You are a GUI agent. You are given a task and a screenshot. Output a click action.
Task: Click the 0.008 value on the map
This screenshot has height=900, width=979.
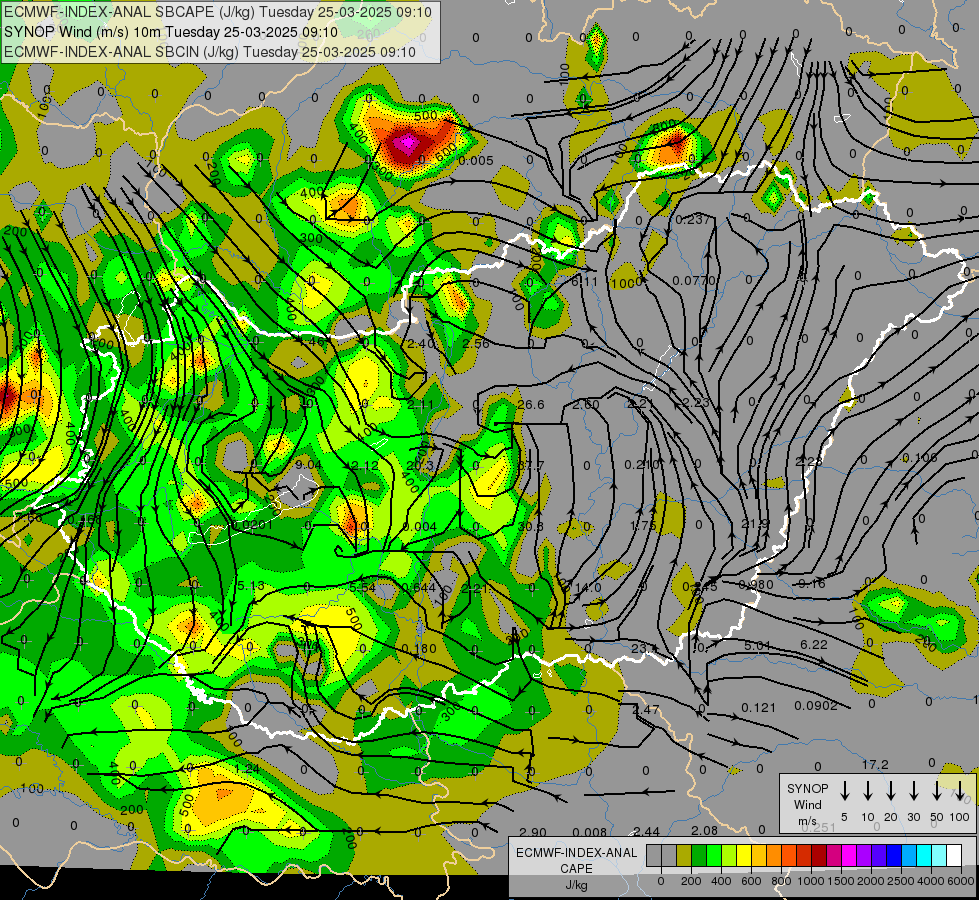pyautogui.click(x=589, y=832)
